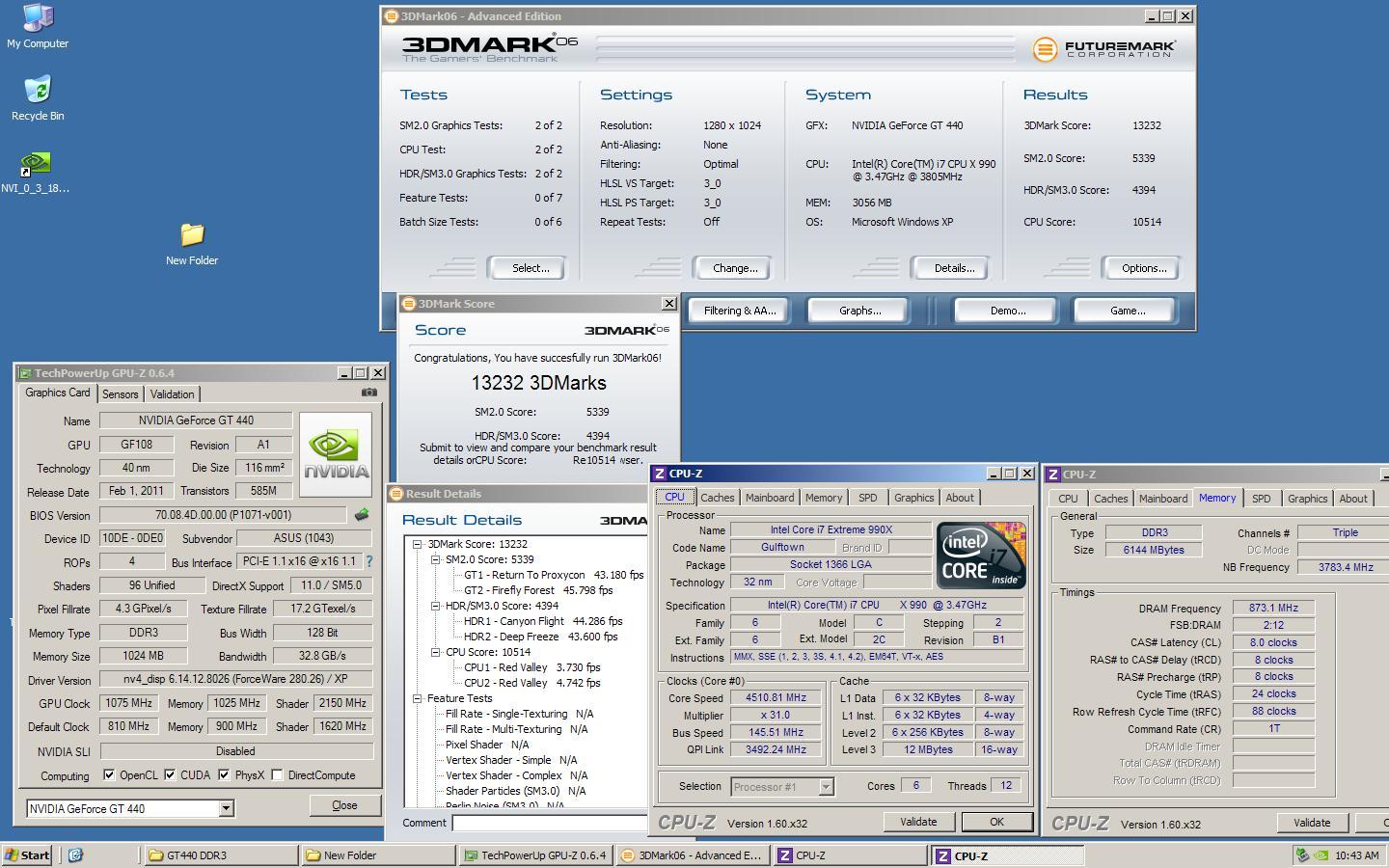Select CPU1 - Red Valley 3.730 fps row
The image size is (1389, 868).
pos(532,667)
